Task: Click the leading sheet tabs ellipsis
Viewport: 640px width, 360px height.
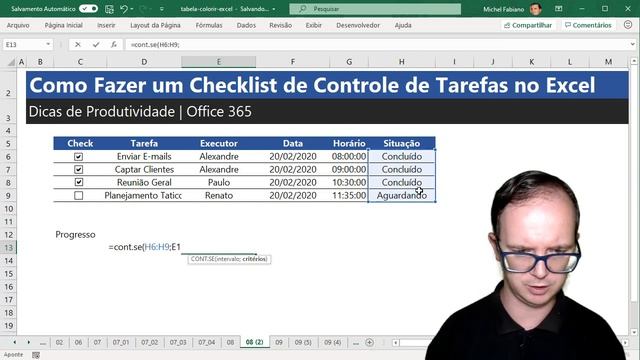Action: (x=43, y=343)
